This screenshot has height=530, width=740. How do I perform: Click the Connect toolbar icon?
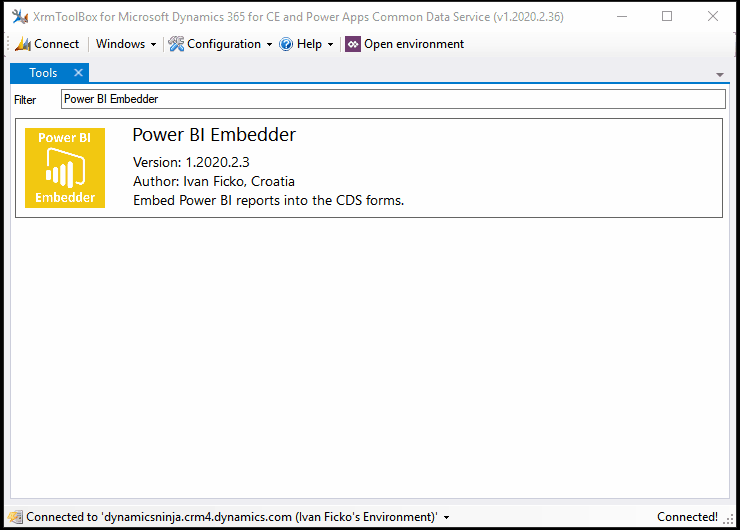pos(23,44)
